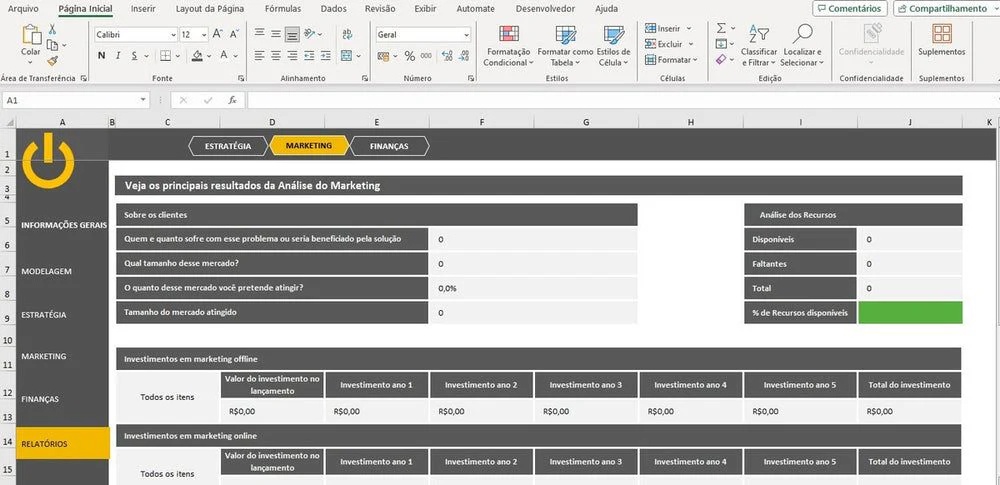Click the Cut scissors icon
1000x485 pixels.
(52, 29)
